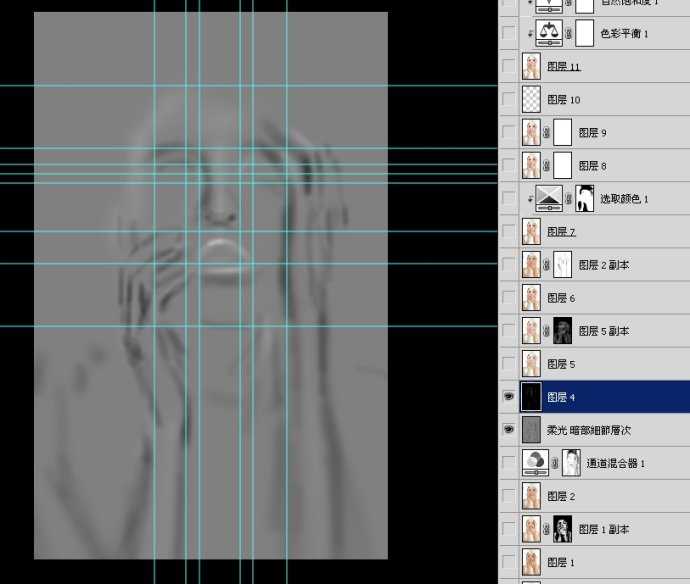Select the 图层 6 layer

(561, 298)
